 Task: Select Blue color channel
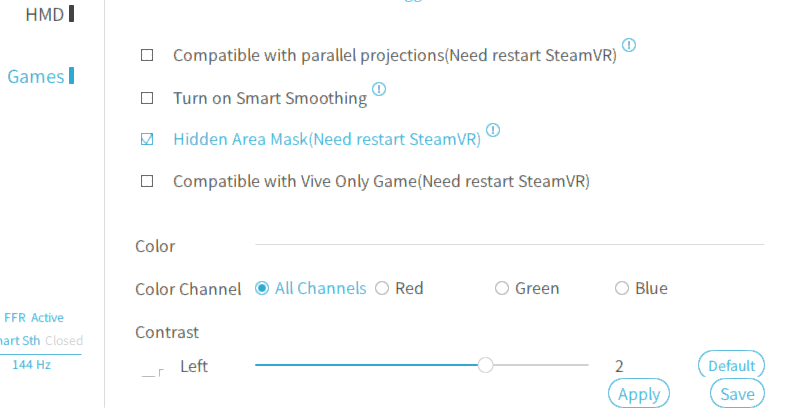tap(622, 288)
